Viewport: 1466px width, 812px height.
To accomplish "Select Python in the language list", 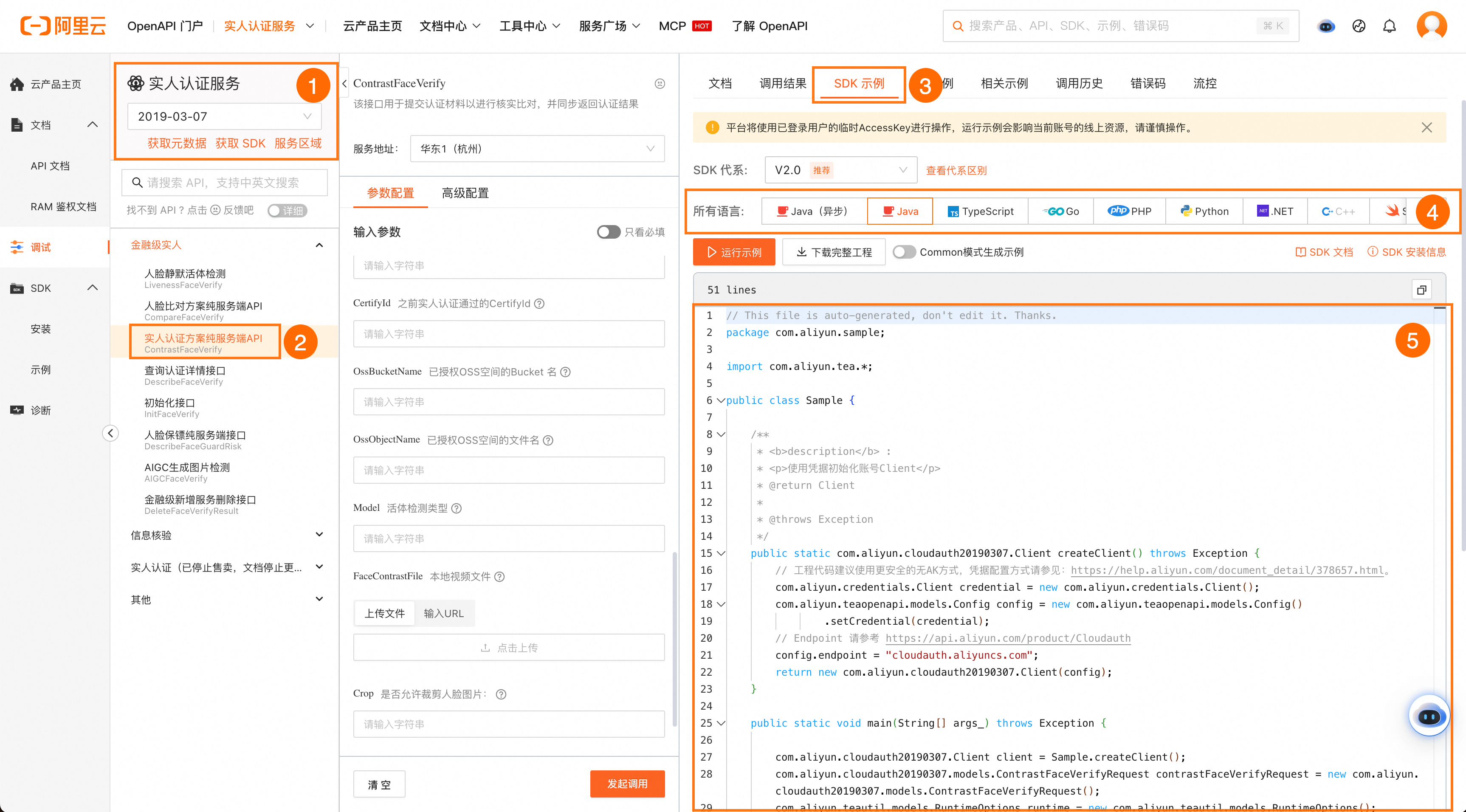I will (1204, 211).
